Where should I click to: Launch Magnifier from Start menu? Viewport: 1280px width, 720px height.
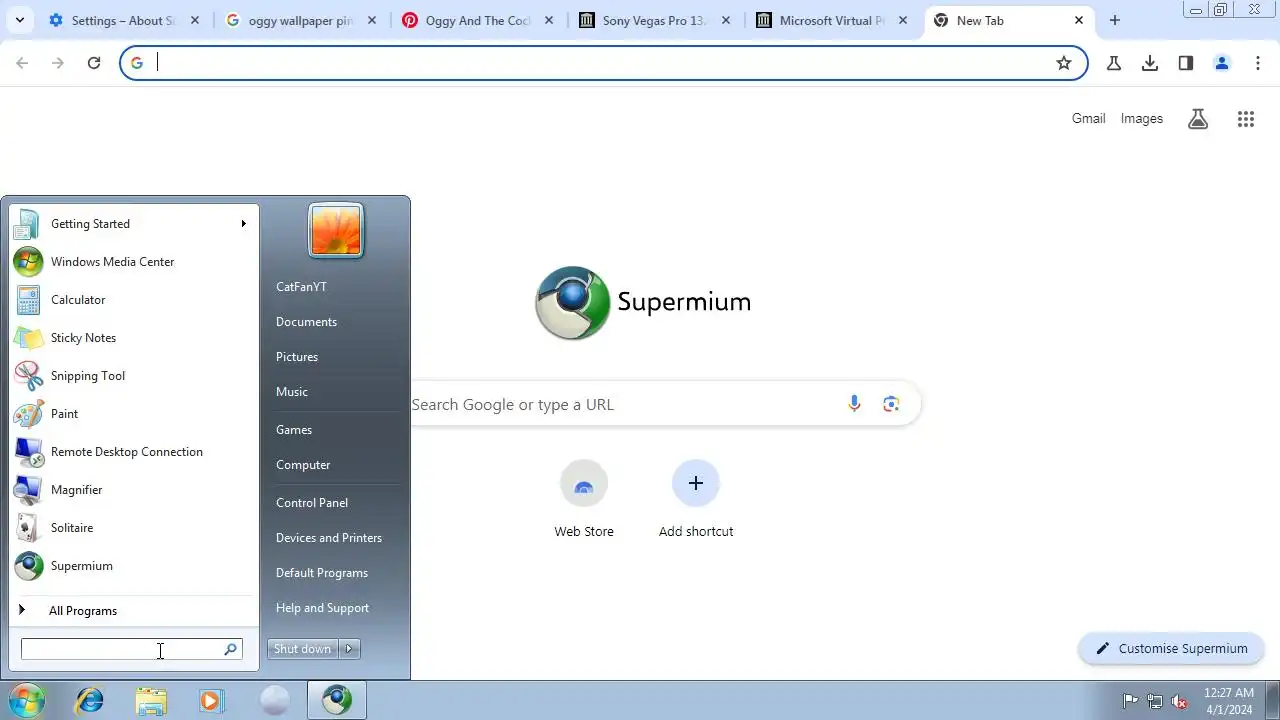(x=28, y=490)
